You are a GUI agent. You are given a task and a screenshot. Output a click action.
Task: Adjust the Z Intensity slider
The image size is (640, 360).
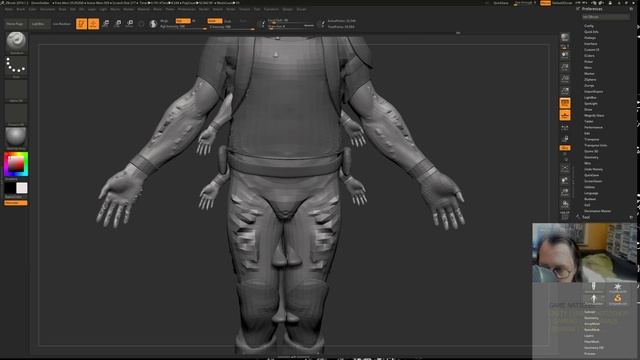tap(231, 27)
